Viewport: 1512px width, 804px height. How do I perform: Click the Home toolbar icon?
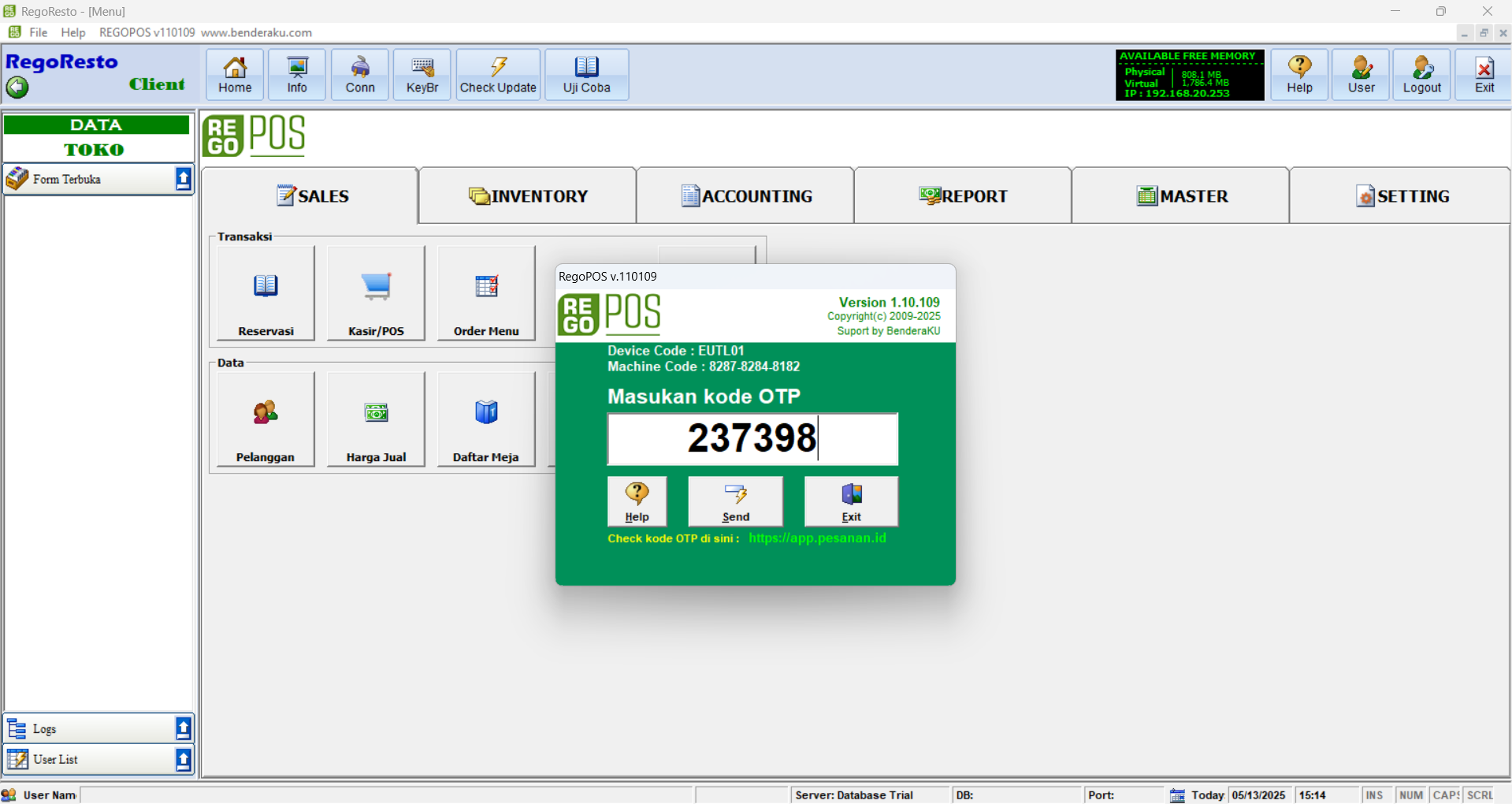[235, 75]
